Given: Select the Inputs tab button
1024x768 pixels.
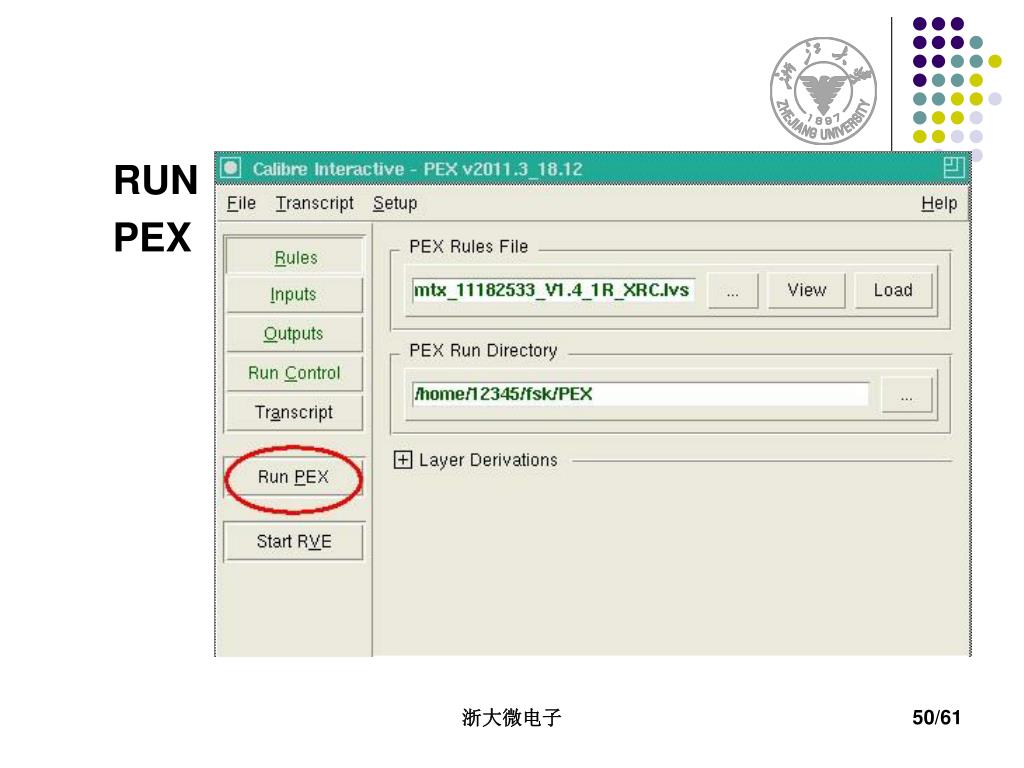Looking at the screenshot, I should (x=294, y=295).
